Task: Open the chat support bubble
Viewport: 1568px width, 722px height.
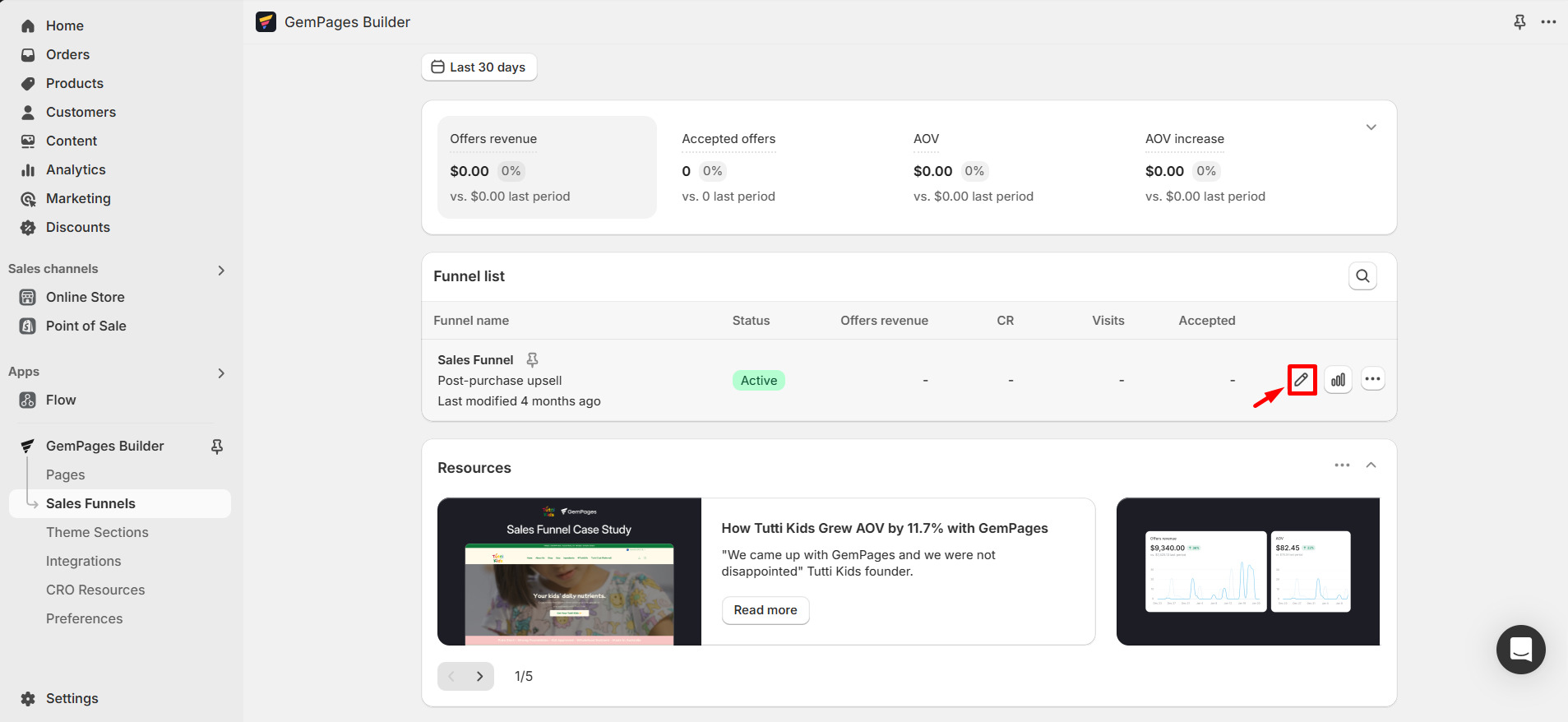Action: 1520,650
